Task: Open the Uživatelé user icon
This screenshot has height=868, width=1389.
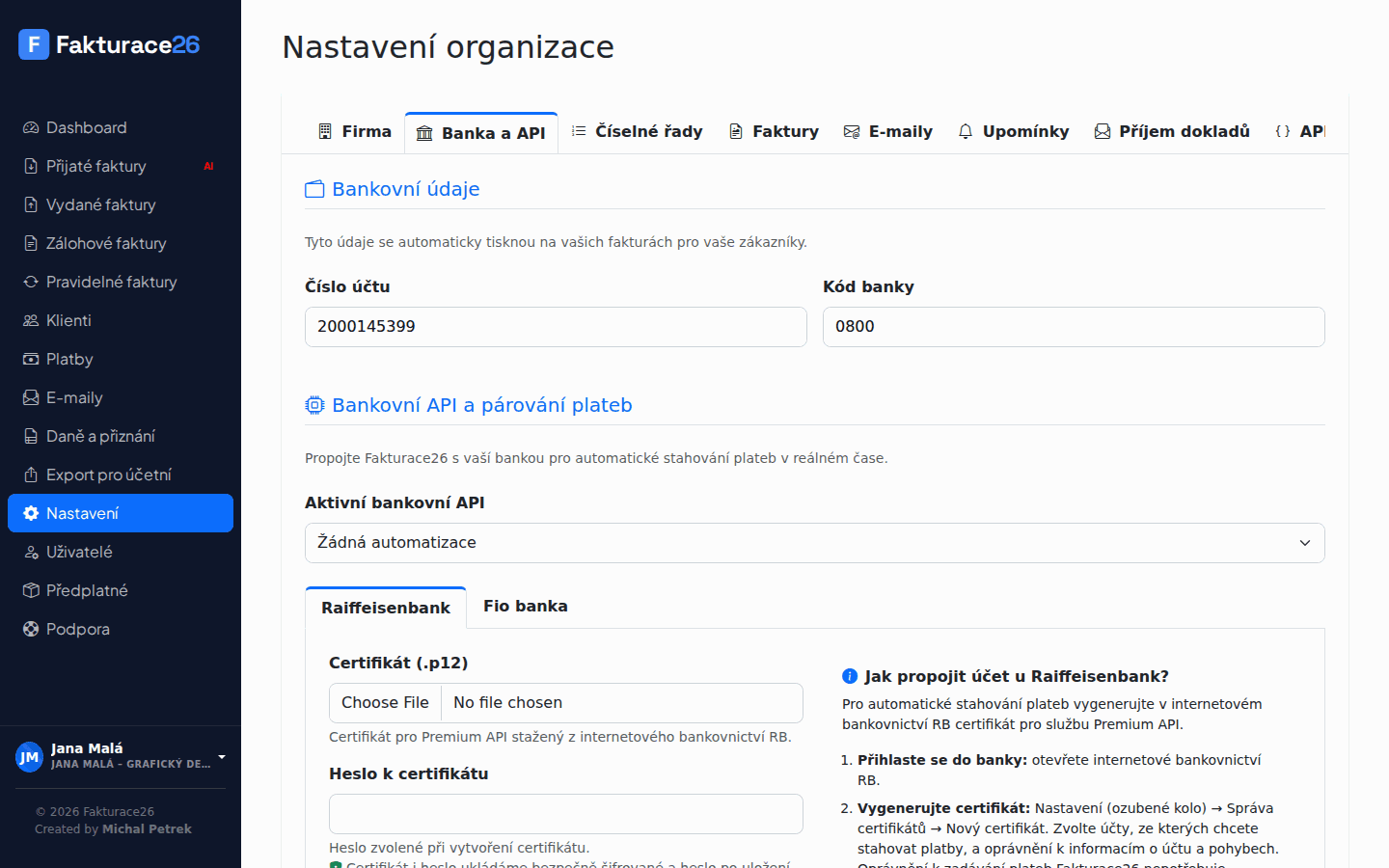Action: [x=31, y=552]
